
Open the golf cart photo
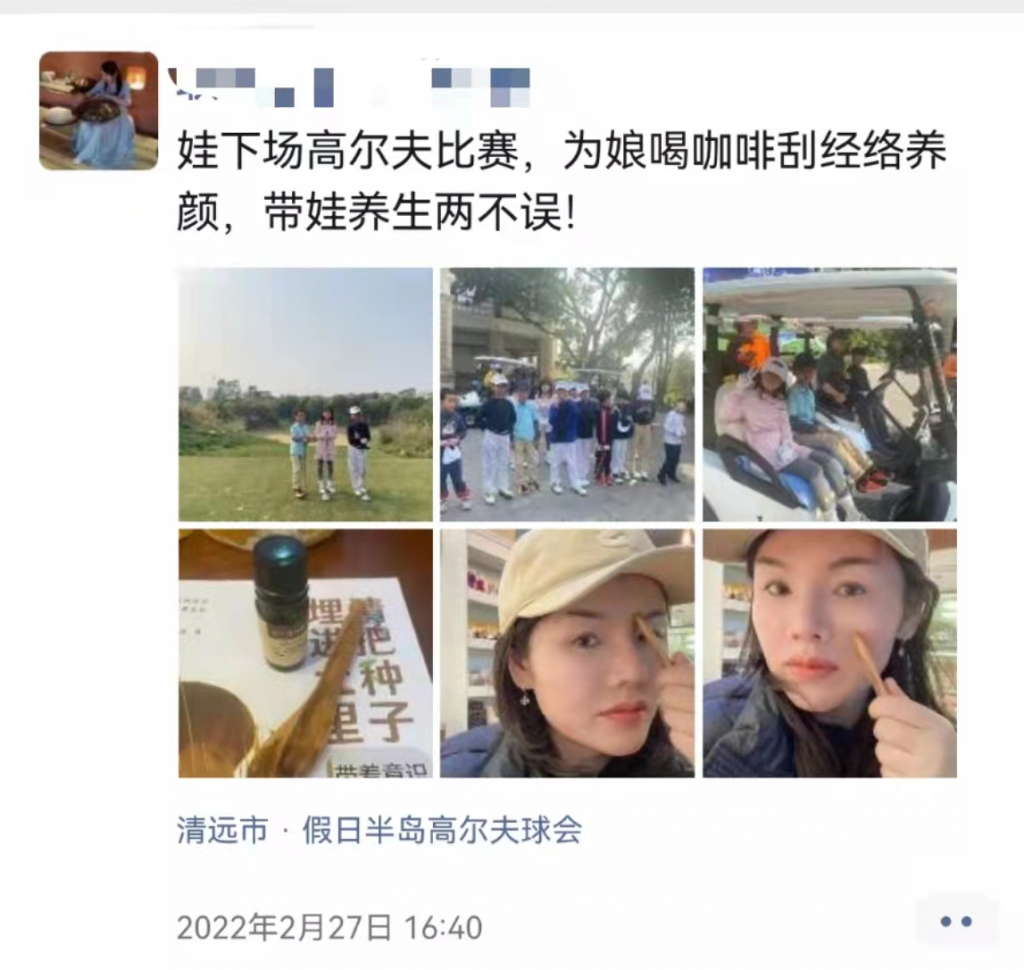(x=830, y=395)
